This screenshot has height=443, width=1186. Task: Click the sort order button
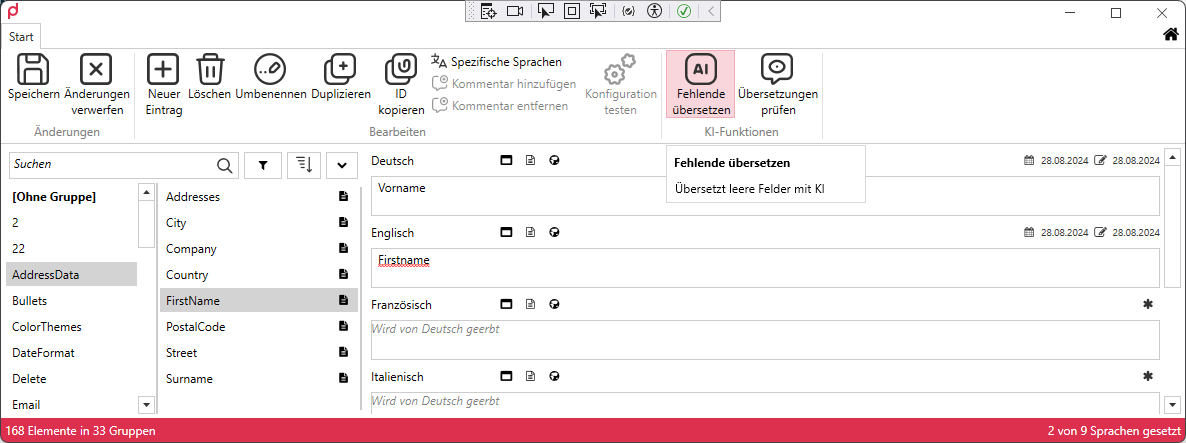pyautogui.click(x=303, y=165)
